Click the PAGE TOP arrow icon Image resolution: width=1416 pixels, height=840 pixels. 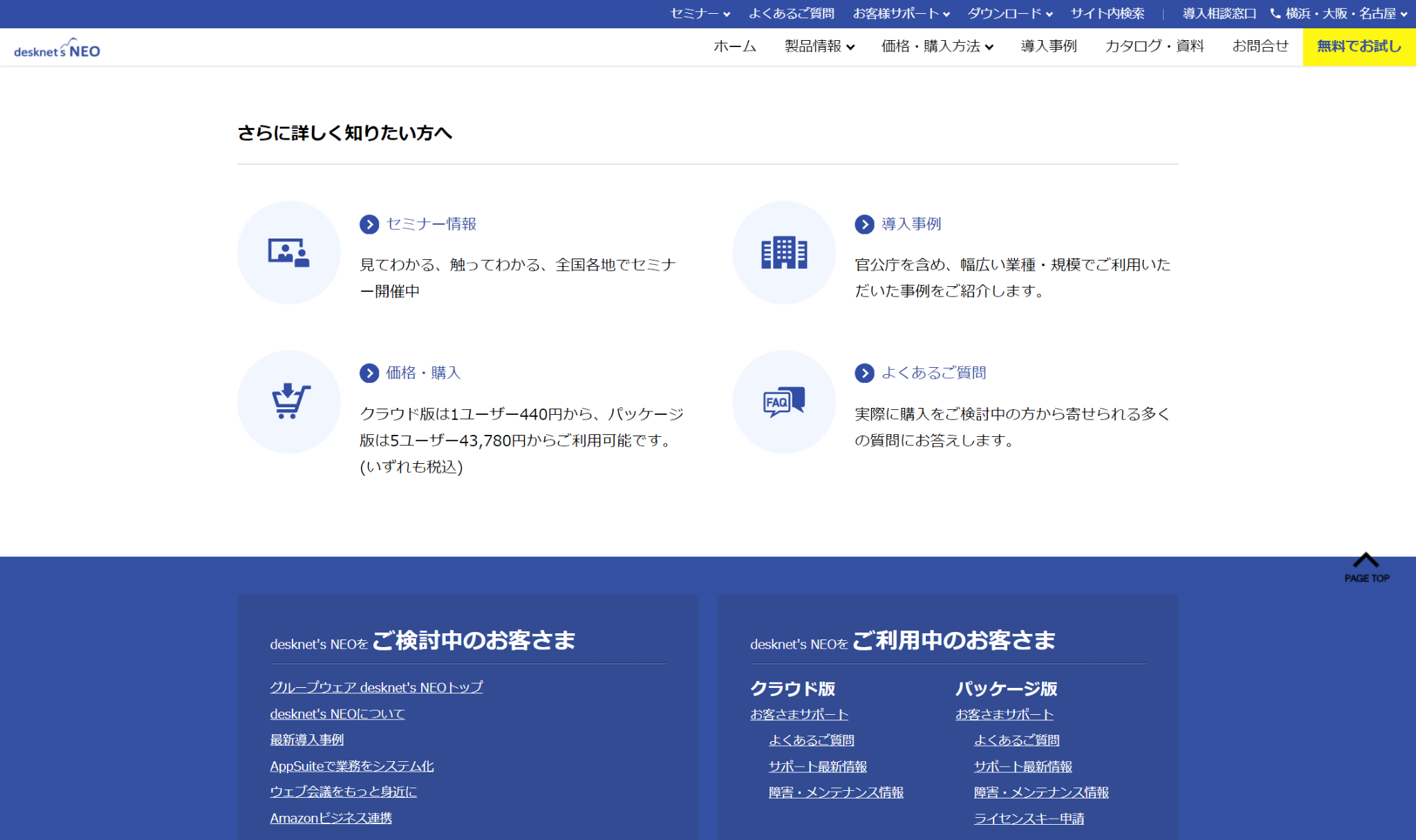coord(1366,567)
